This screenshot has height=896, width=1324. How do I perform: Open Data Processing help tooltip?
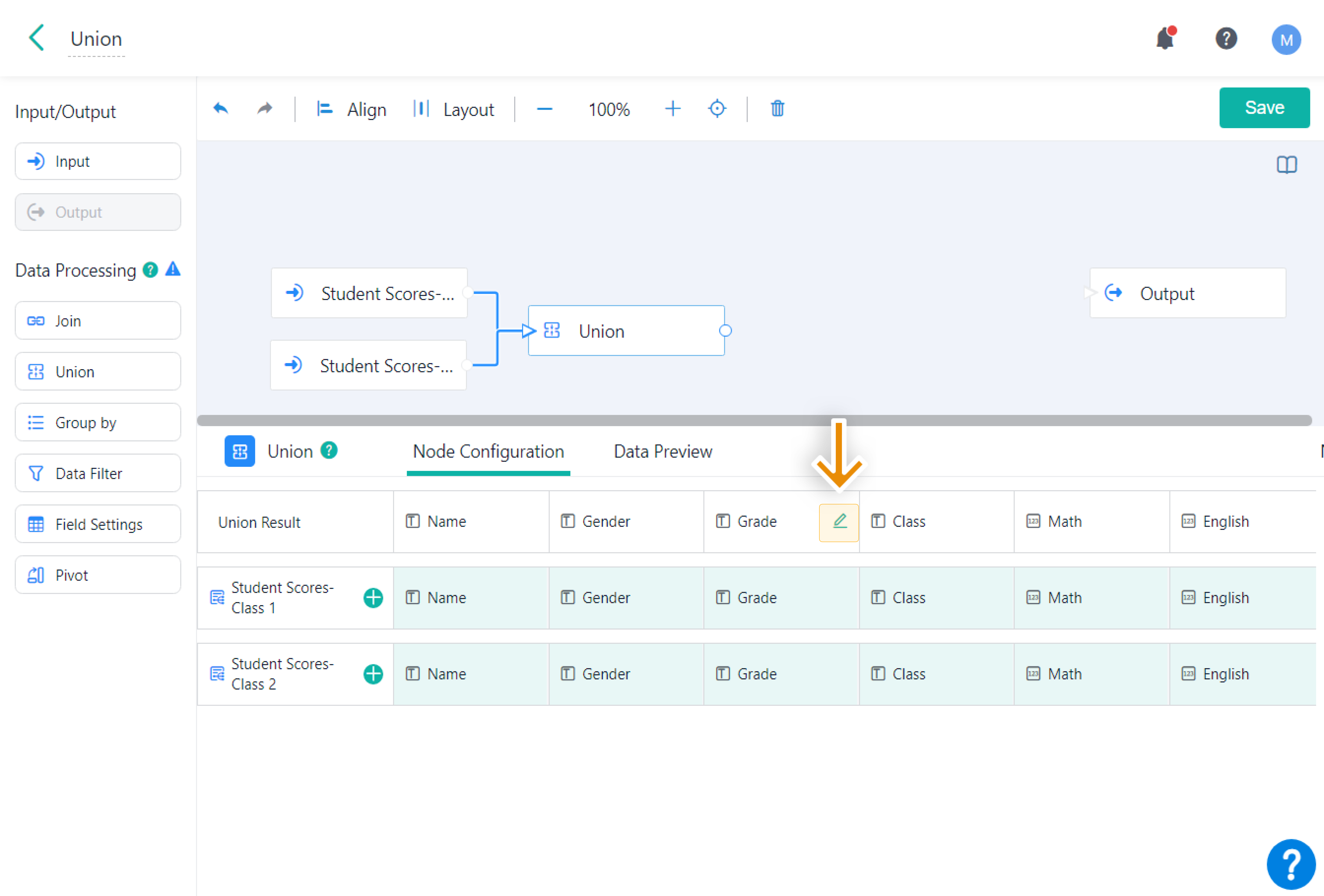coord(150,270)
